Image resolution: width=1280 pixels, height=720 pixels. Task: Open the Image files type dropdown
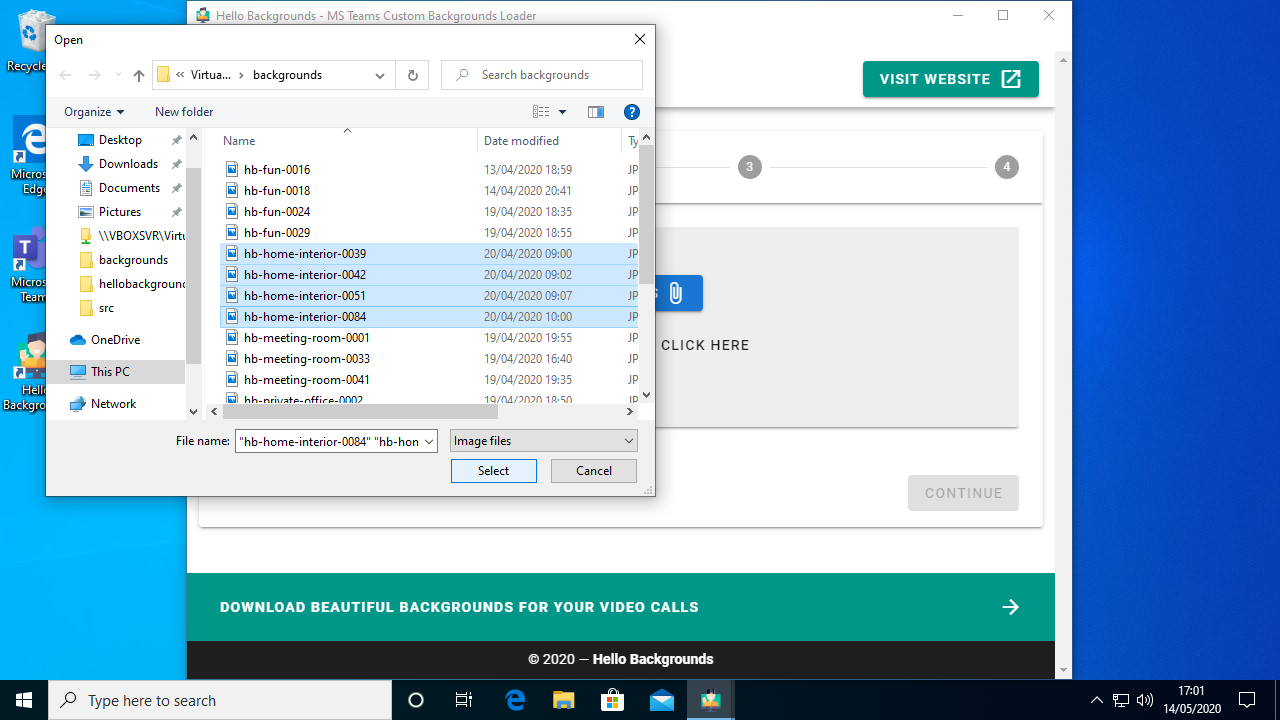tap(544, 441)
